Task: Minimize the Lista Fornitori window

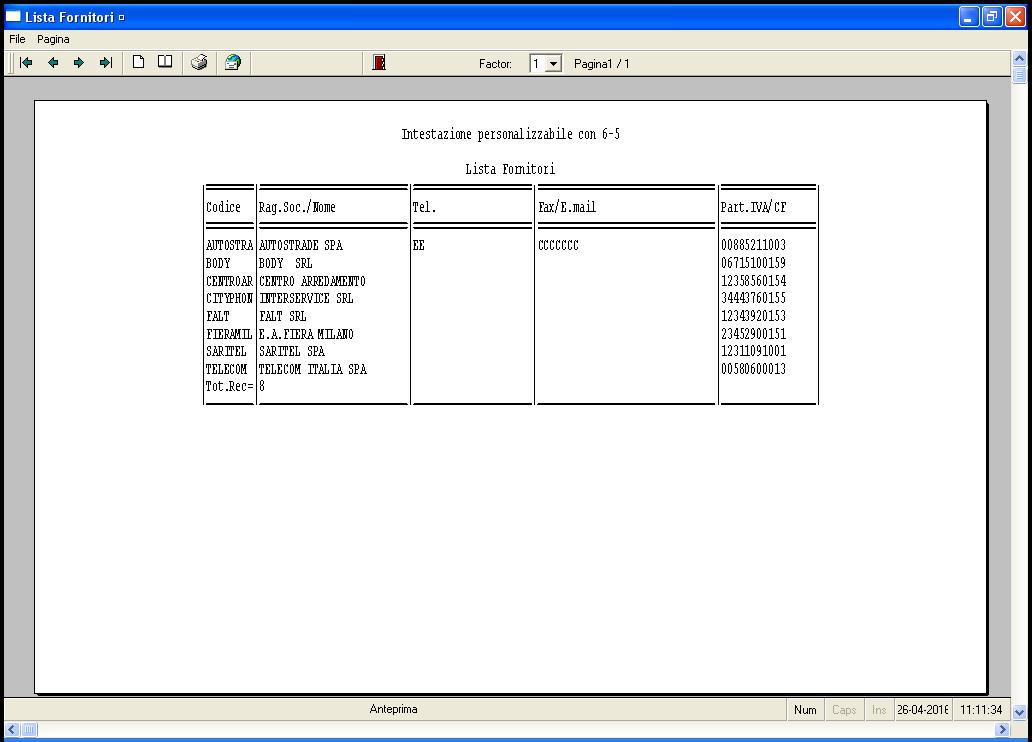Action: [x=969, y=16]
